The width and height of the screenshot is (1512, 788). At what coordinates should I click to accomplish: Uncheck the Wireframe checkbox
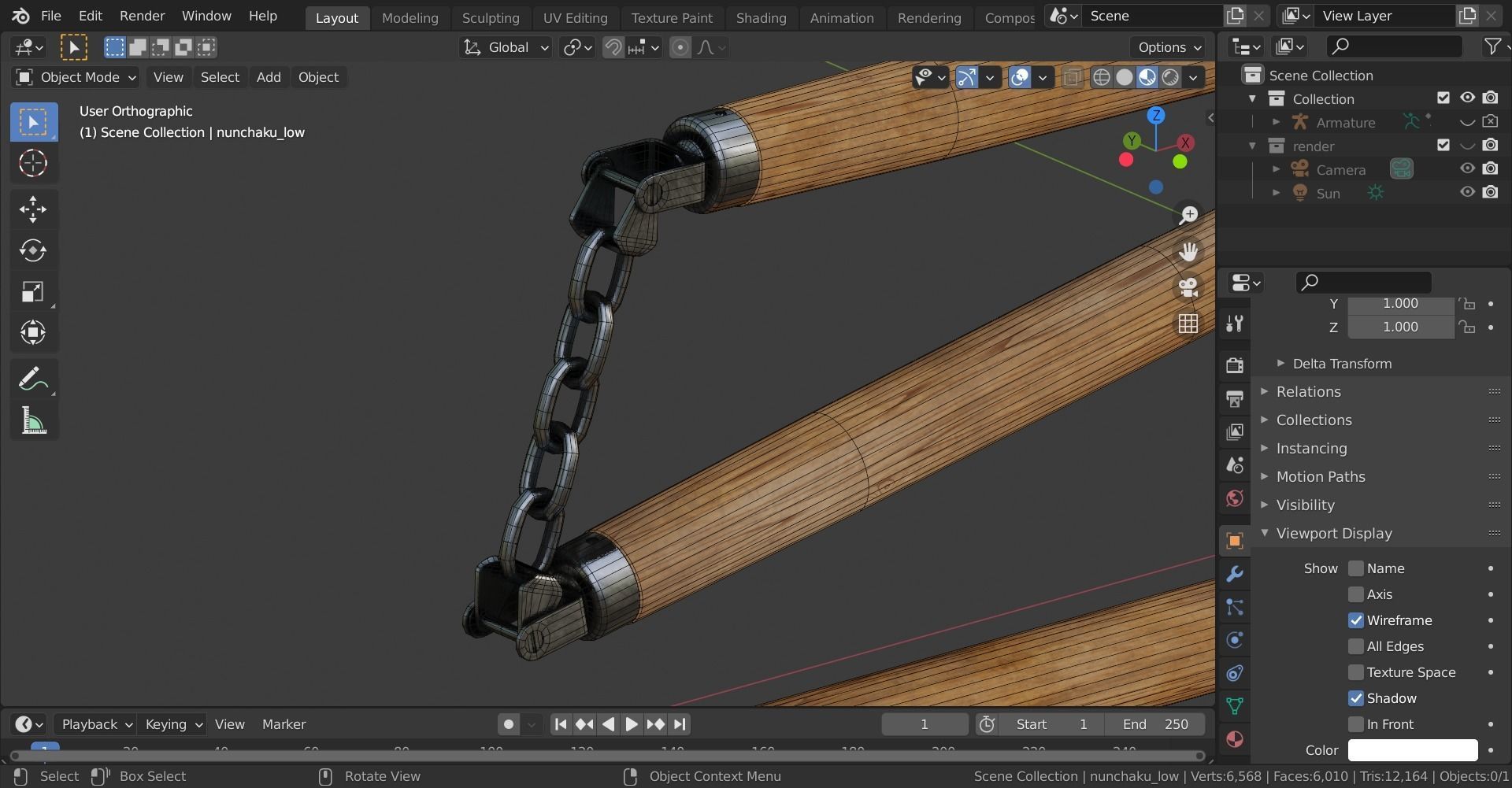click(1355, 620)
